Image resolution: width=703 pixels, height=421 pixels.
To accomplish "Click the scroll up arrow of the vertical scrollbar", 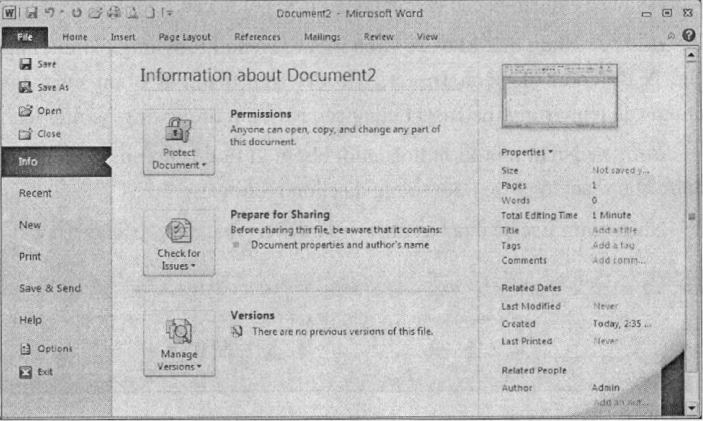I will click(691, 55).
